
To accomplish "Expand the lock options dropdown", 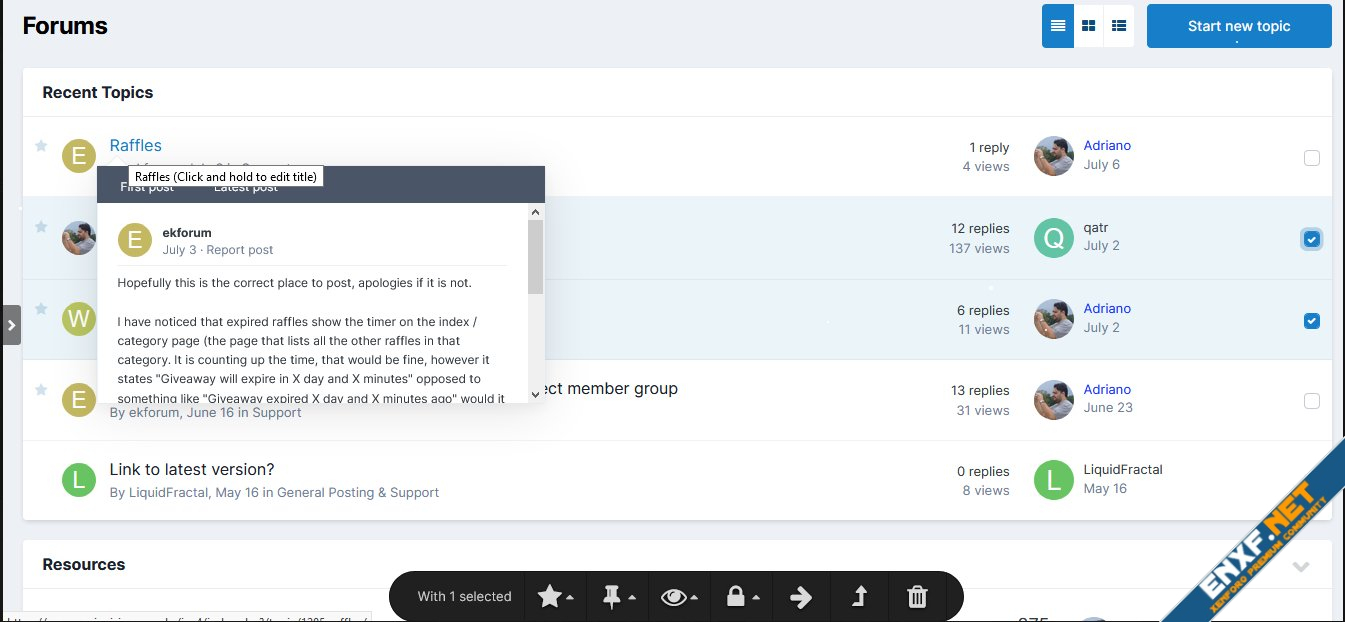I will coord(741,597).
